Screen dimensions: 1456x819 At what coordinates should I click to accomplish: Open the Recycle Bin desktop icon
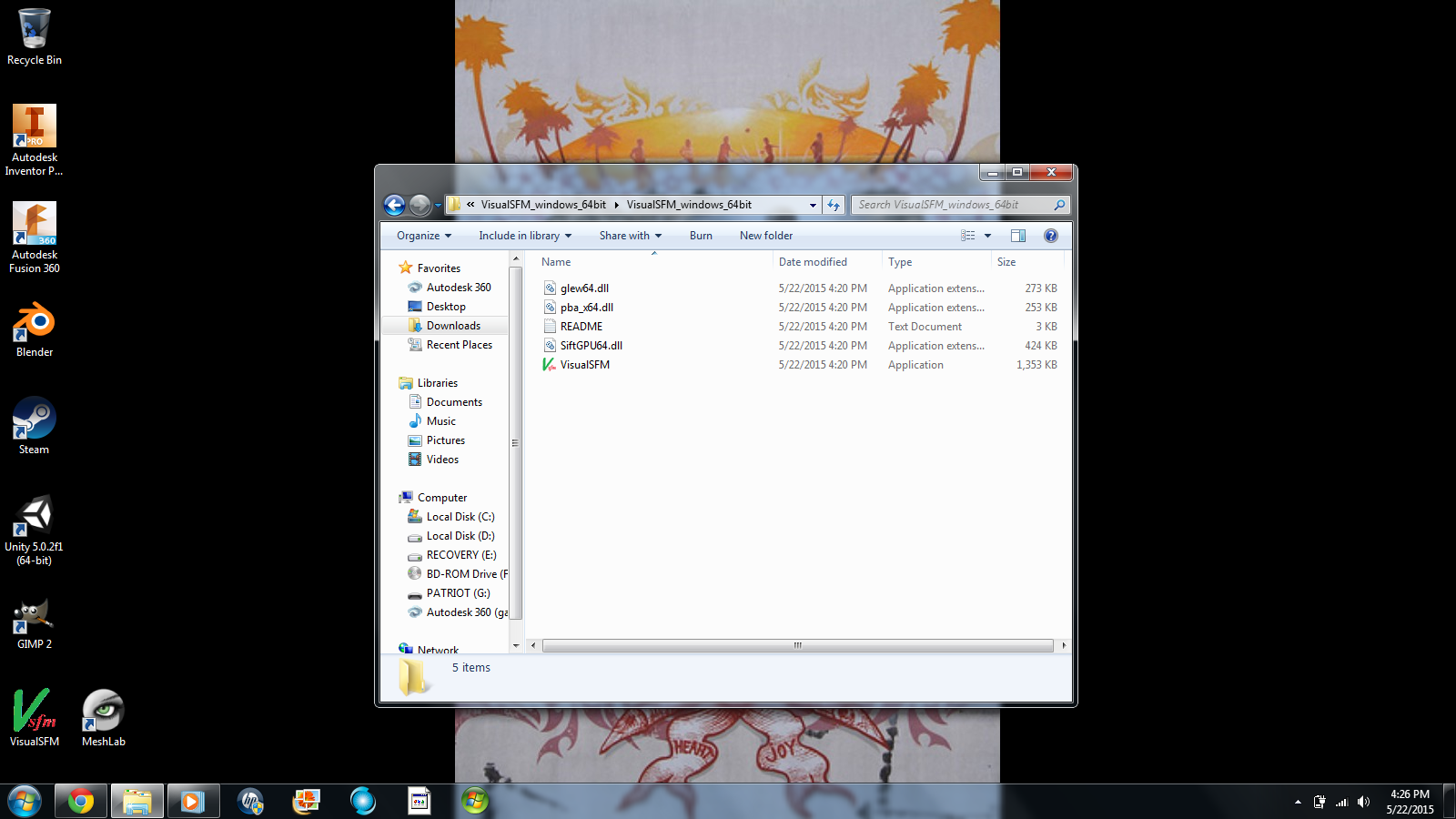pos(35,36)
